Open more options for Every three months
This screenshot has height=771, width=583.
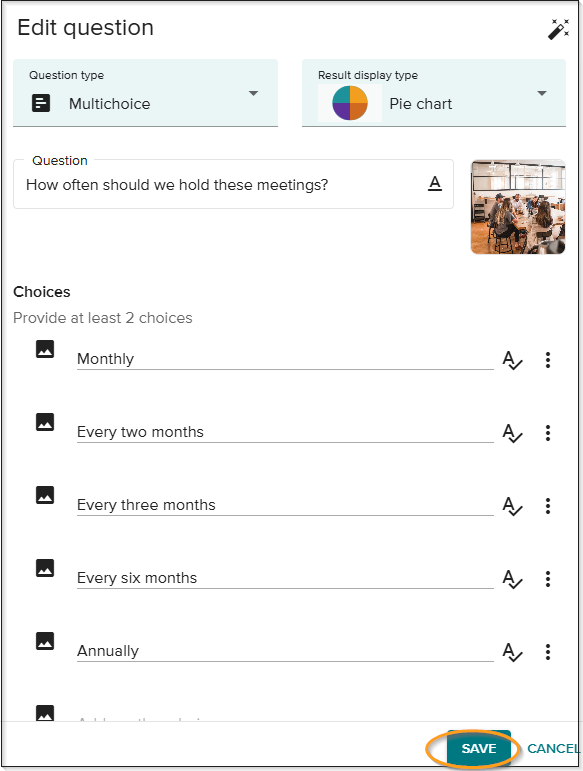pos(548,506)
